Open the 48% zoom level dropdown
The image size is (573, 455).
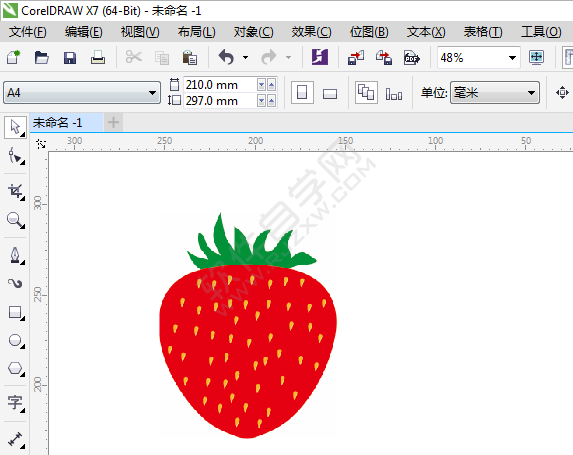point(479,57)
